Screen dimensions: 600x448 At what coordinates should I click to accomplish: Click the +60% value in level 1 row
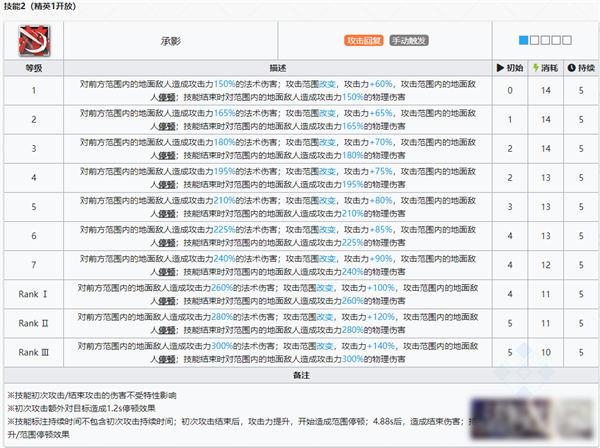coord(381,84)
